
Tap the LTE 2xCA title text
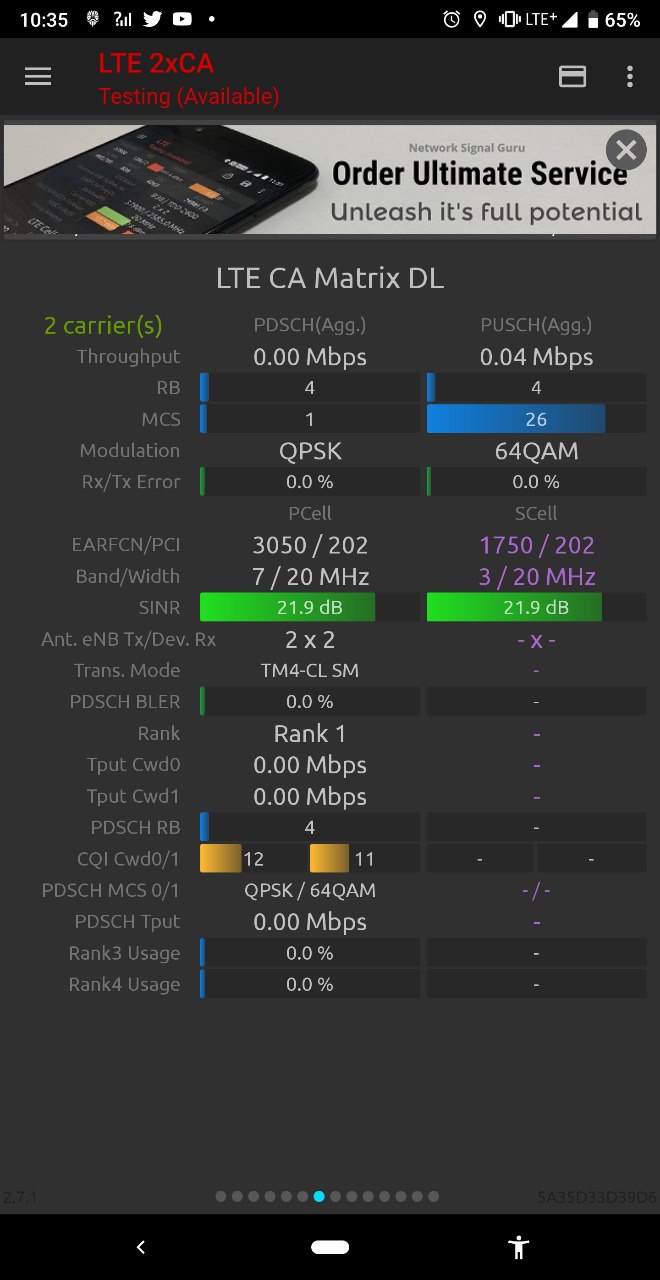tap(156, 63)
